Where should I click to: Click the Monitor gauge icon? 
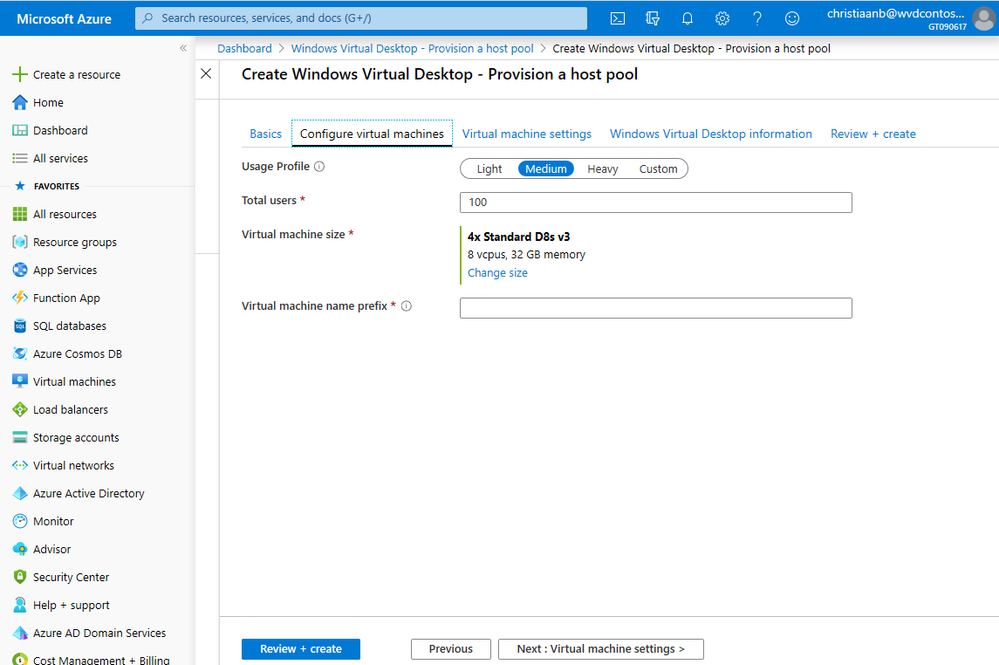(20, 521)
